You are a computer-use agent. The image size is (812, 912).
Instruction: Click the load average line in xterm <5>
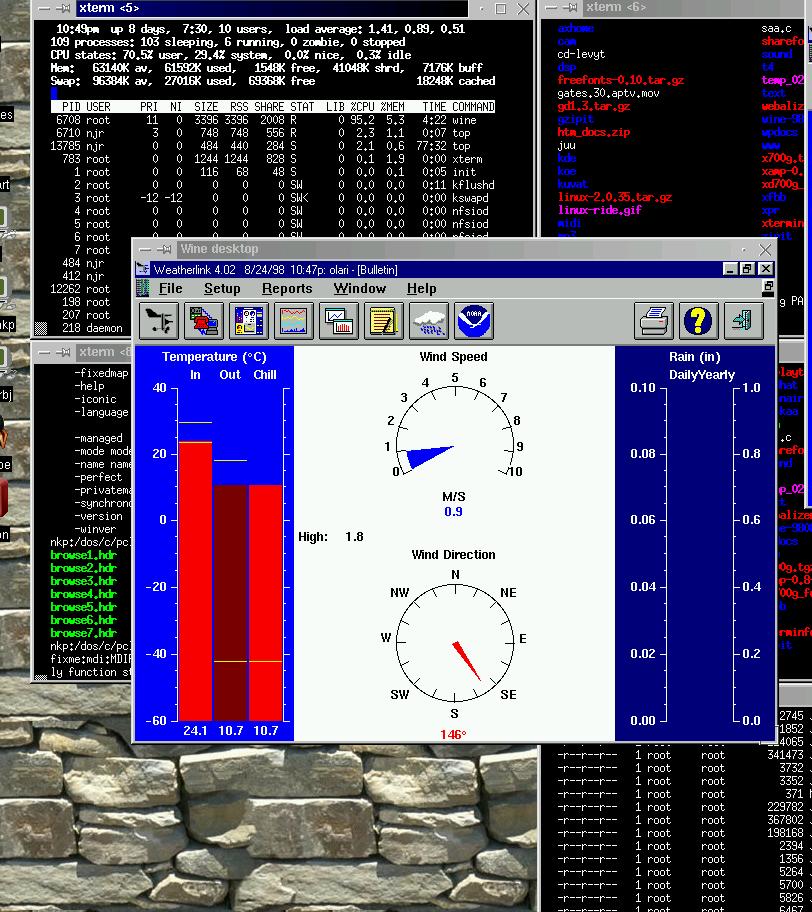click(261, 29)
